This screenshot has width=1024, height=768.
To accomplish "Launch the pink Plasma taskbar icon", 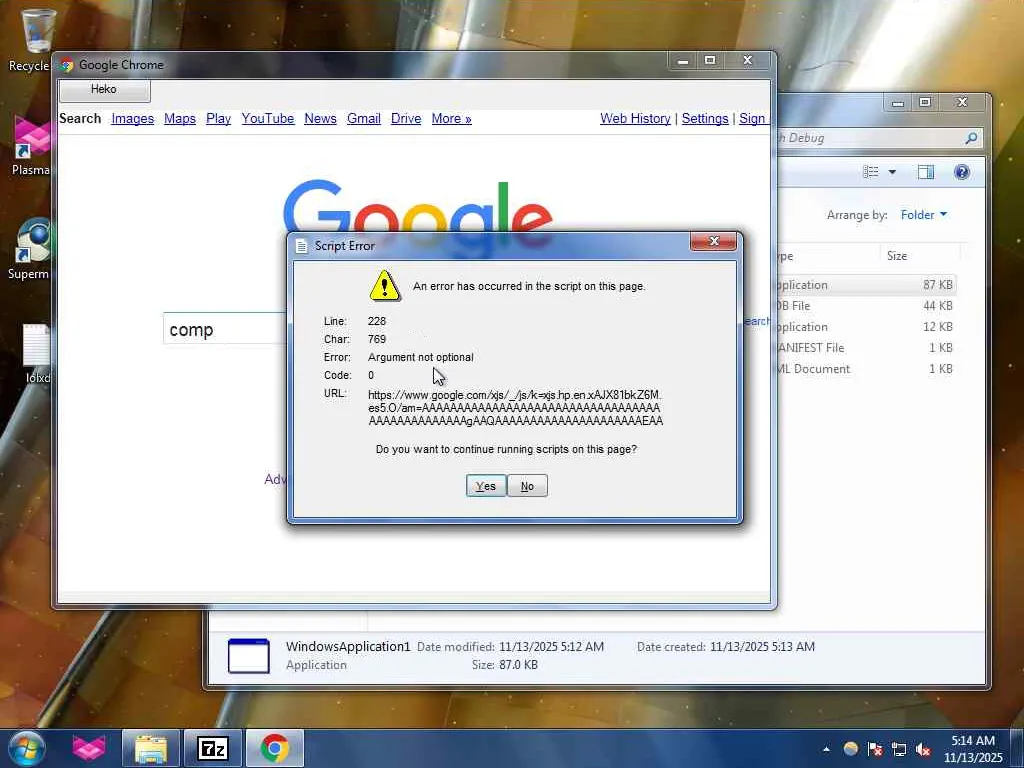I will (89, 748).
